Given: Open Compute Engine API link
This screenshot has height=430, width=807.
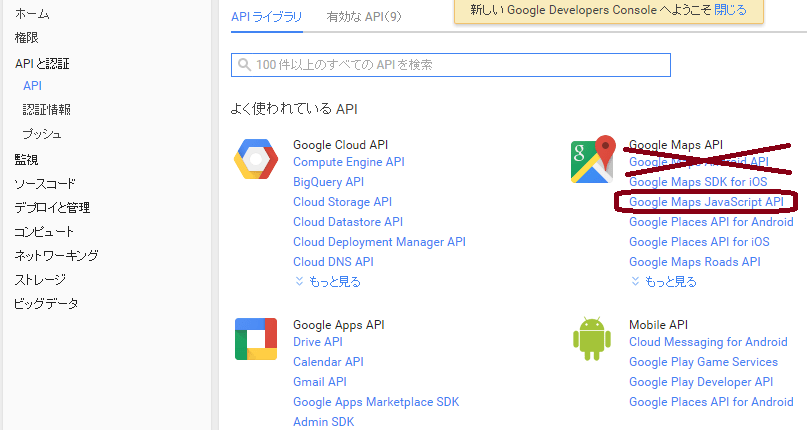Looking at the screenshot, I should tap(349, 162).
